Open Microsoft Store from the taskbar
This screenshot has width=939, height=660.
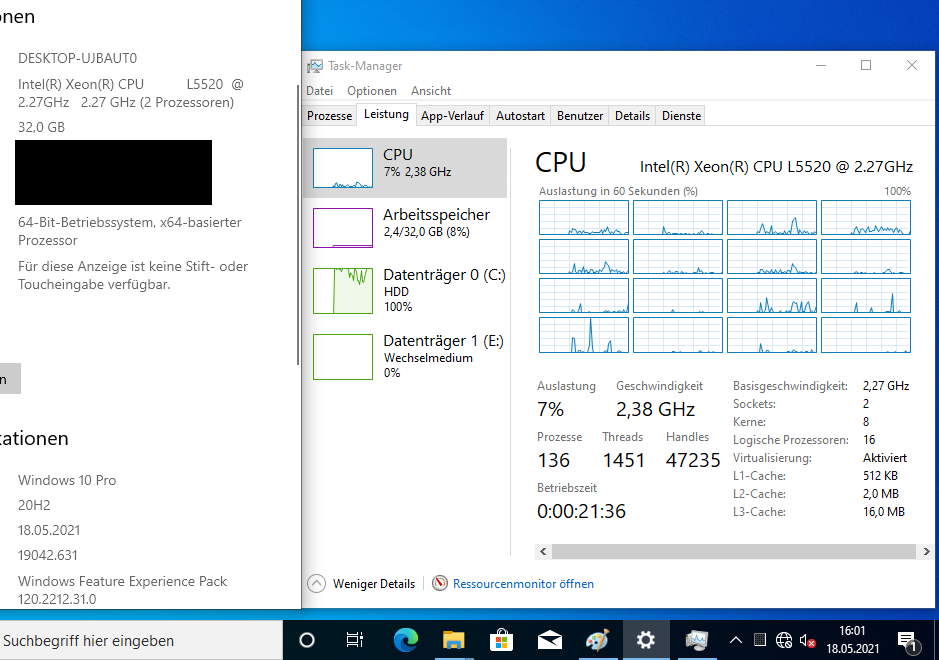(501, 640)
